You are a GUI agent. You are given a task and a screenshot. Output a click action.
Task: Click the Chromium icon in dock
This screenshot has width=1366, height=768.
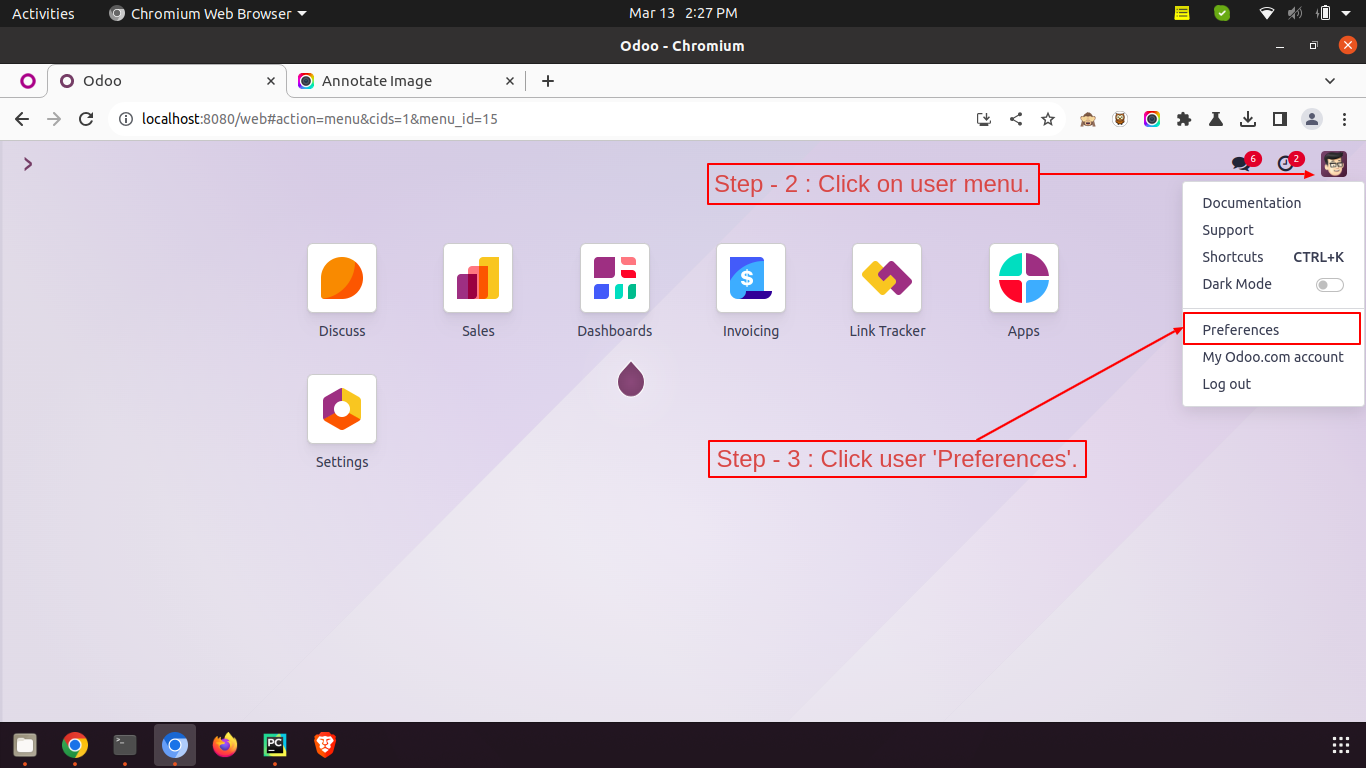175,745
